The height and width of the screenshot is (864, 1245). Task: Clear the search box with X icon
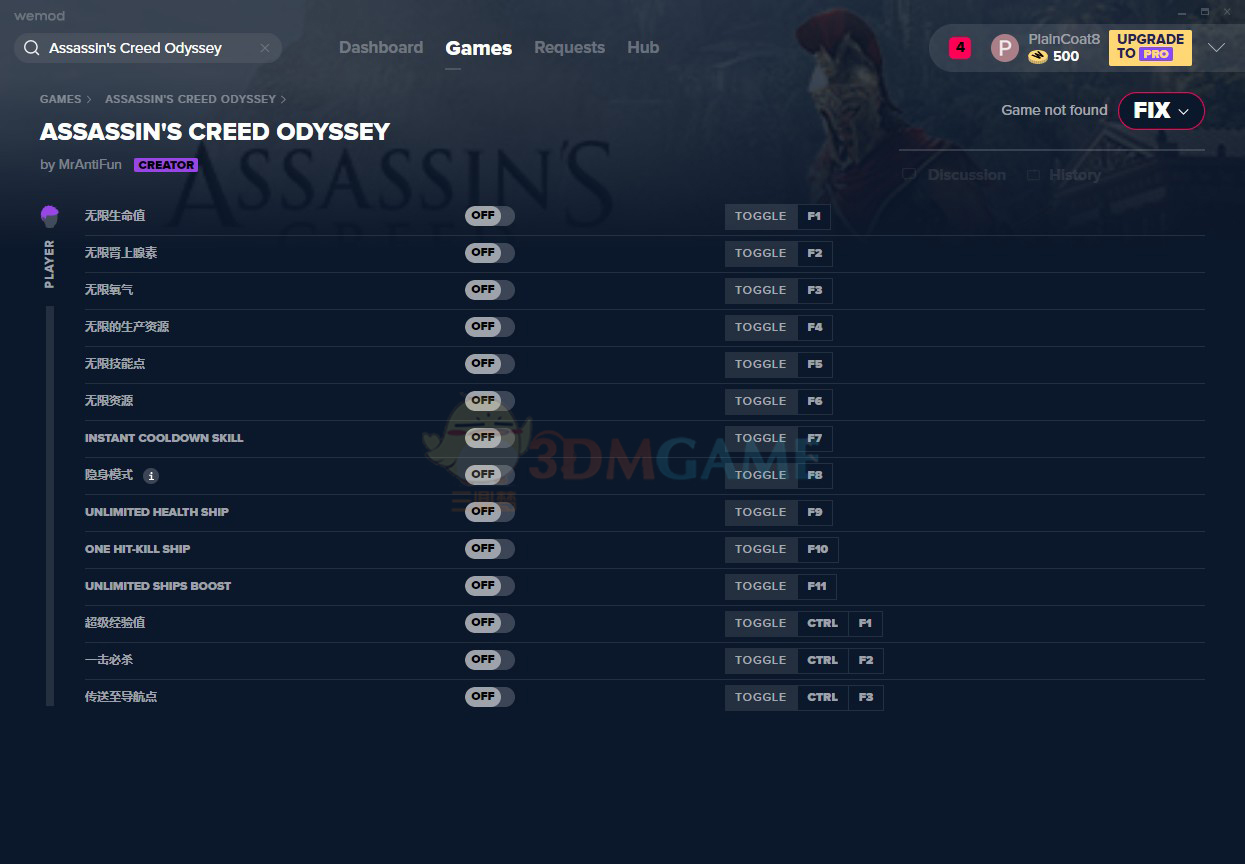point(265,48)
